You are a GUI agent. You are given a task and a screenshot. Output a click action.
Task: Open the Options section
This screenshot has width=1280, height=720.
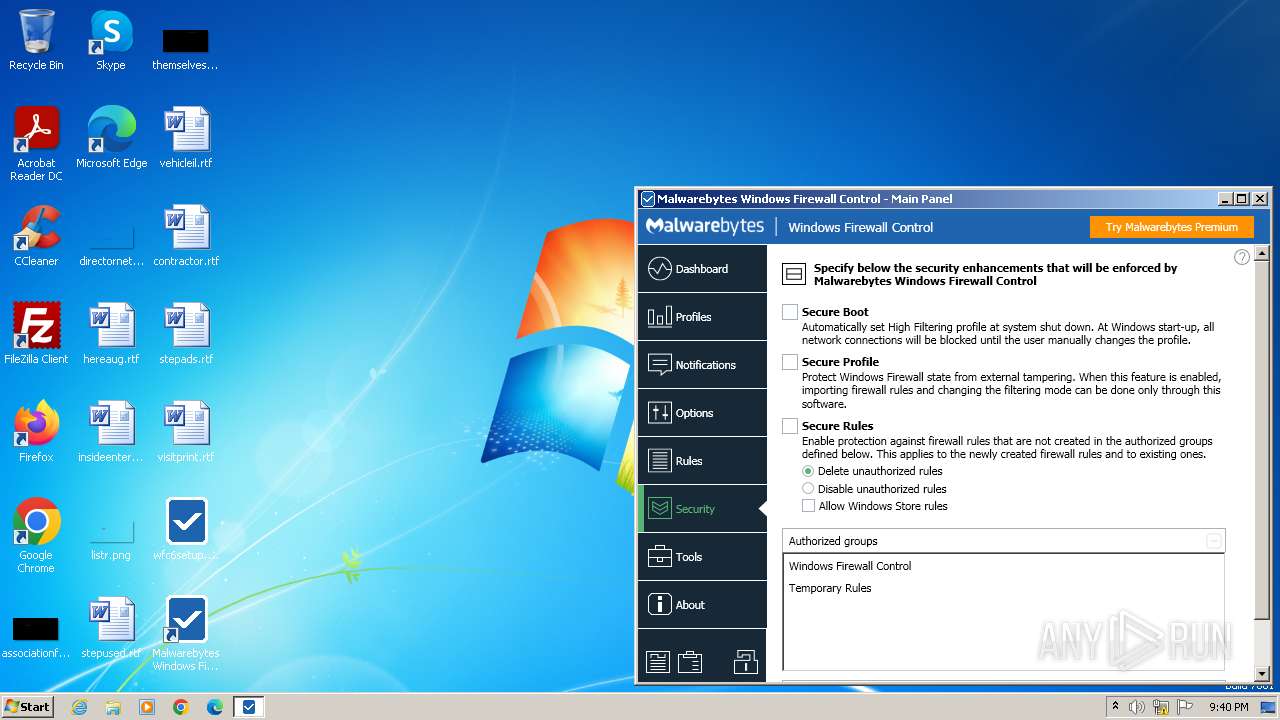[702, 413]
